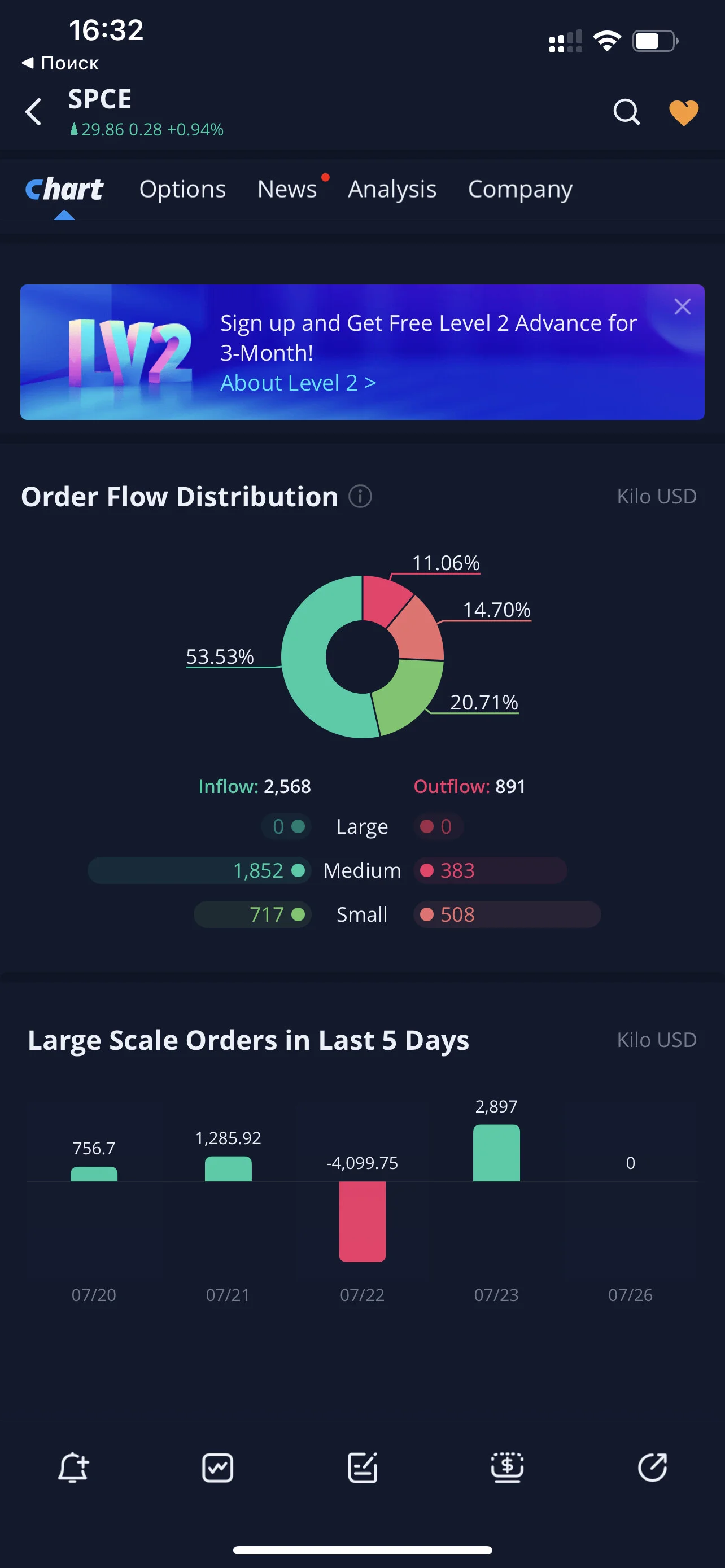This screenshot has width=725, height=1568.
Task: Select the 07/22 red negative bar
Action: coord(362,1221)
